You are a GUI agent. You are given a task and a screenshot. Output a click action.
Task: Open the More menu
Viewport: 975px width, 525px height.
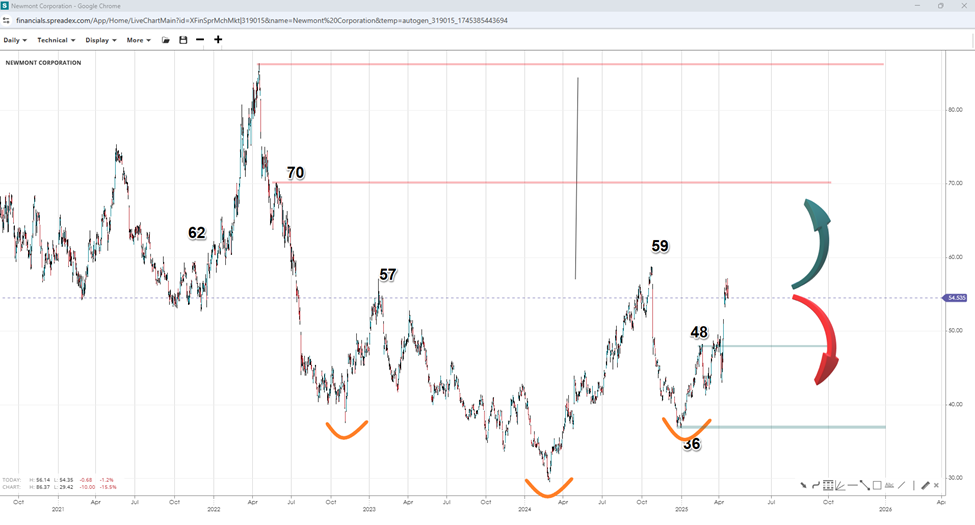coord(138,40)
